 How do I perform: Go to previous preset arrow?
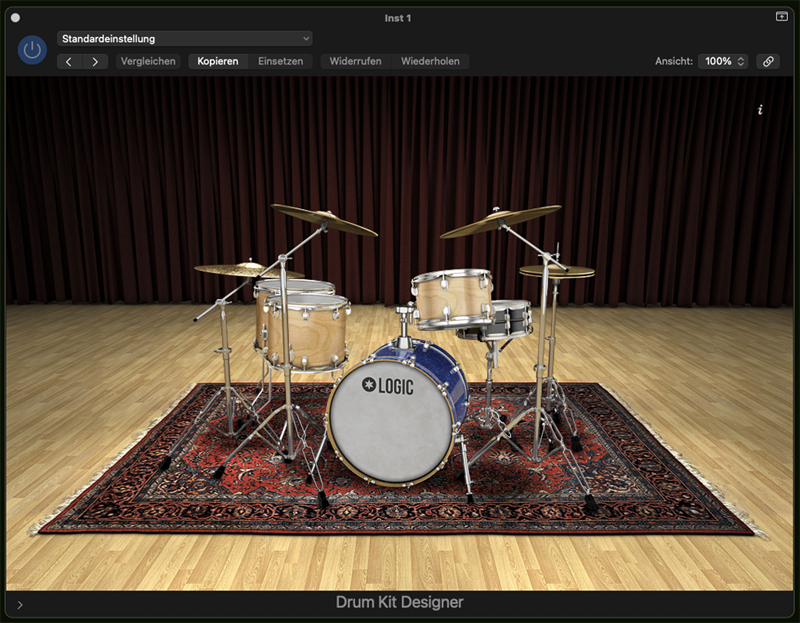[69, 61]
